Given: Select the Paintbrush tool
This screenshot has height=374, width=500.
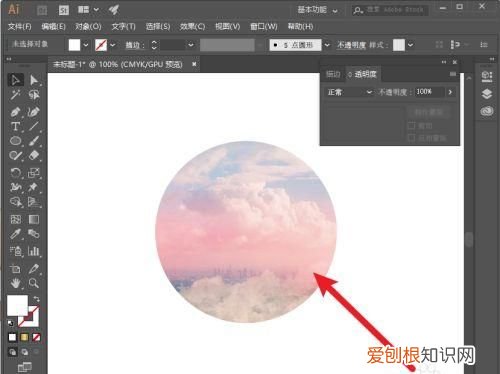Looking at the screenshot, I should (34, 141).
